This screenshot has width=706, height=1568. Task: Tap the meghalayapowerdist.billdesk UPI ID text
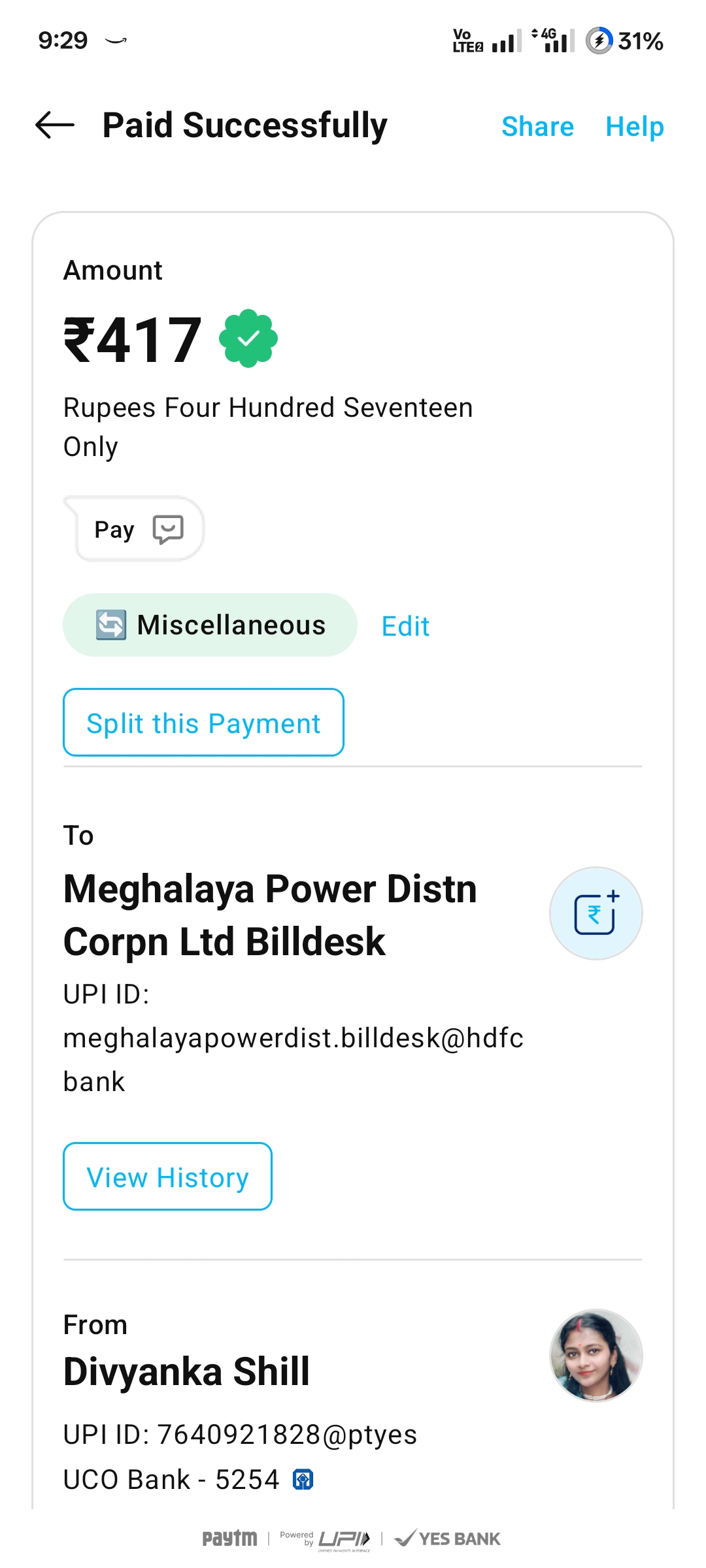[x=293, y=1038]
